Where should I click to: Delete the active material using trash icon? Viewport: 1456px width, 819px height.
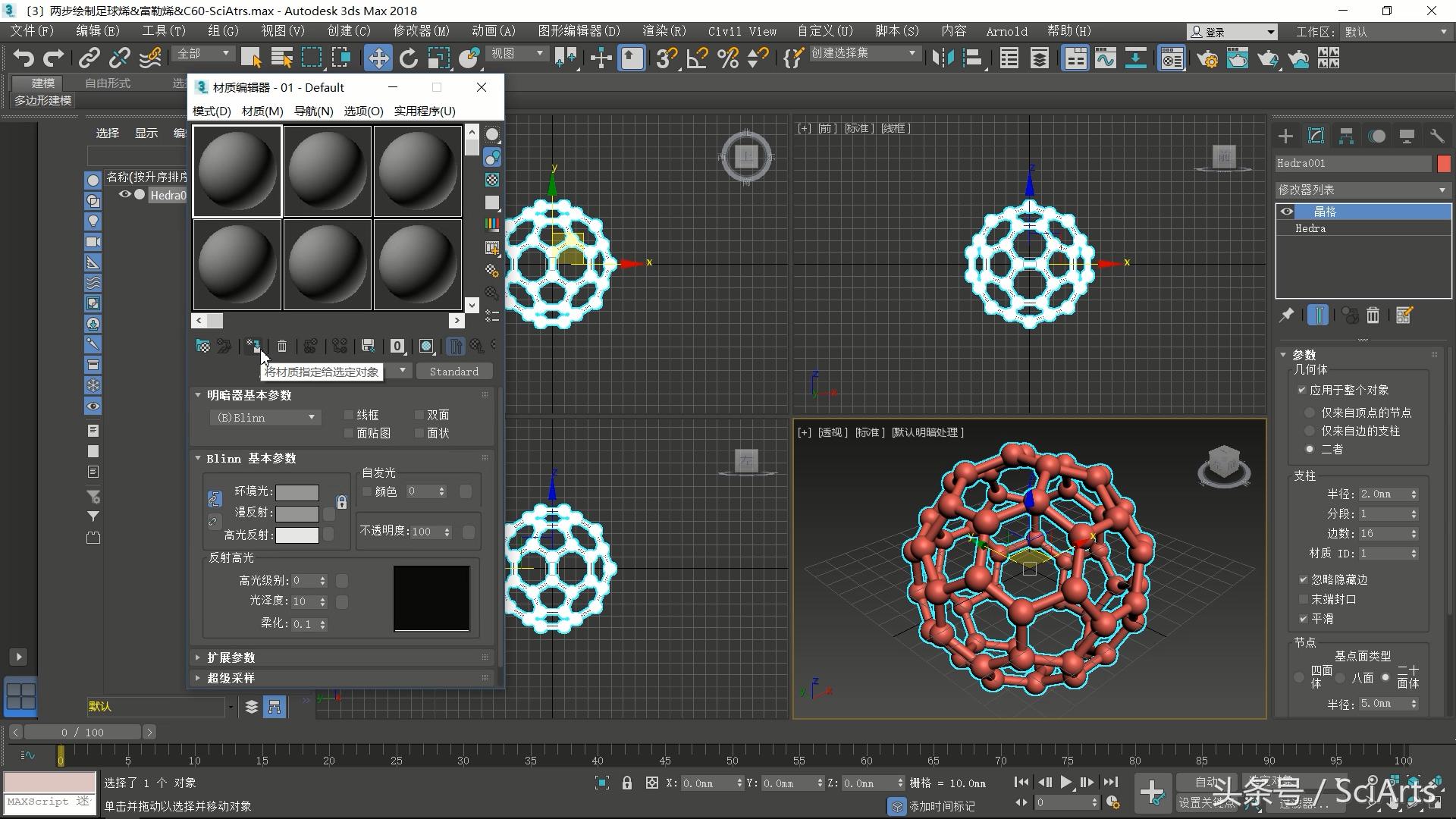click(281, 346)
